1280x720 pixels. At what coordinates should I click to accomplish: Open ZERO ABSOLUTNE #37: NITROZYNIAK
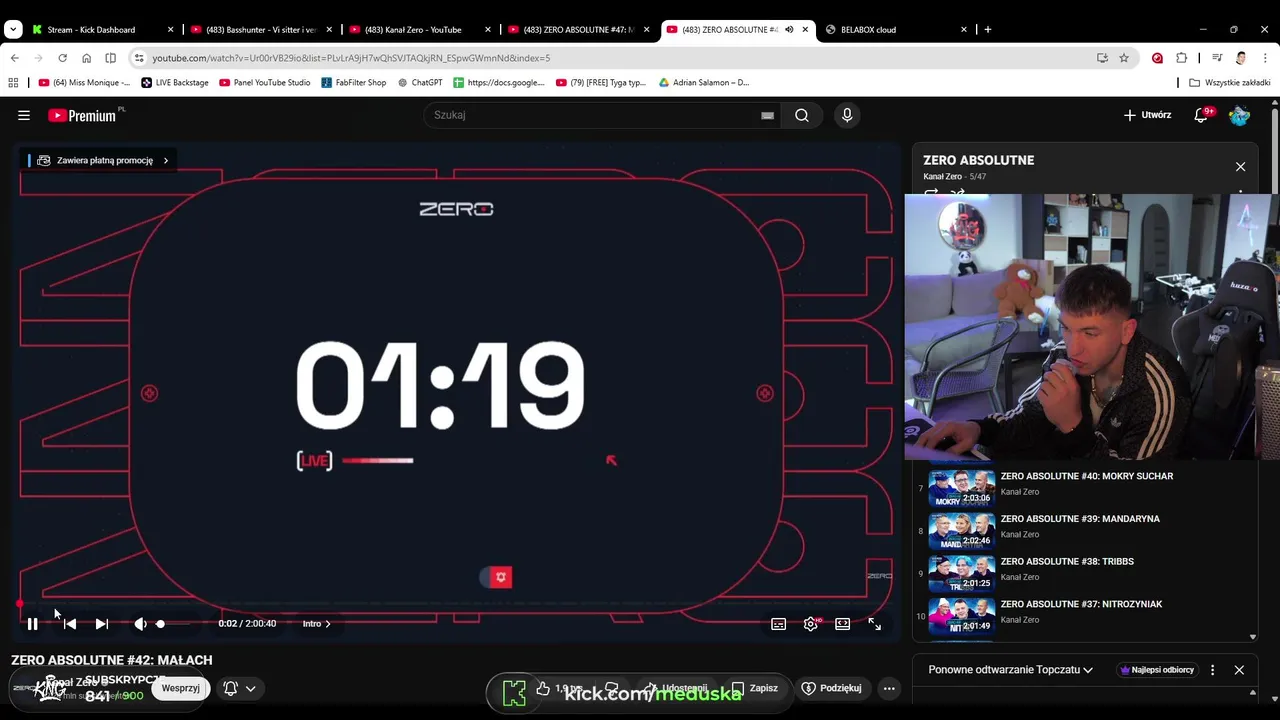1081,604
